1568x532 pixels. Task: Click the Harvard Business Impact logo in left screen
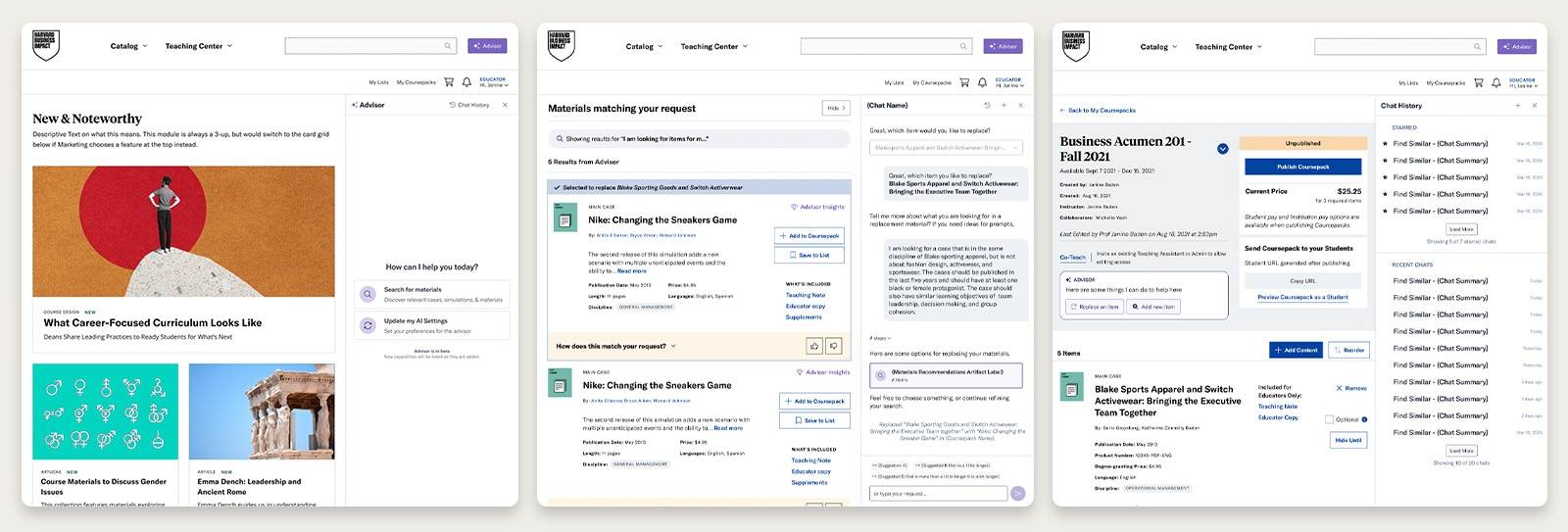pos(46,45)
